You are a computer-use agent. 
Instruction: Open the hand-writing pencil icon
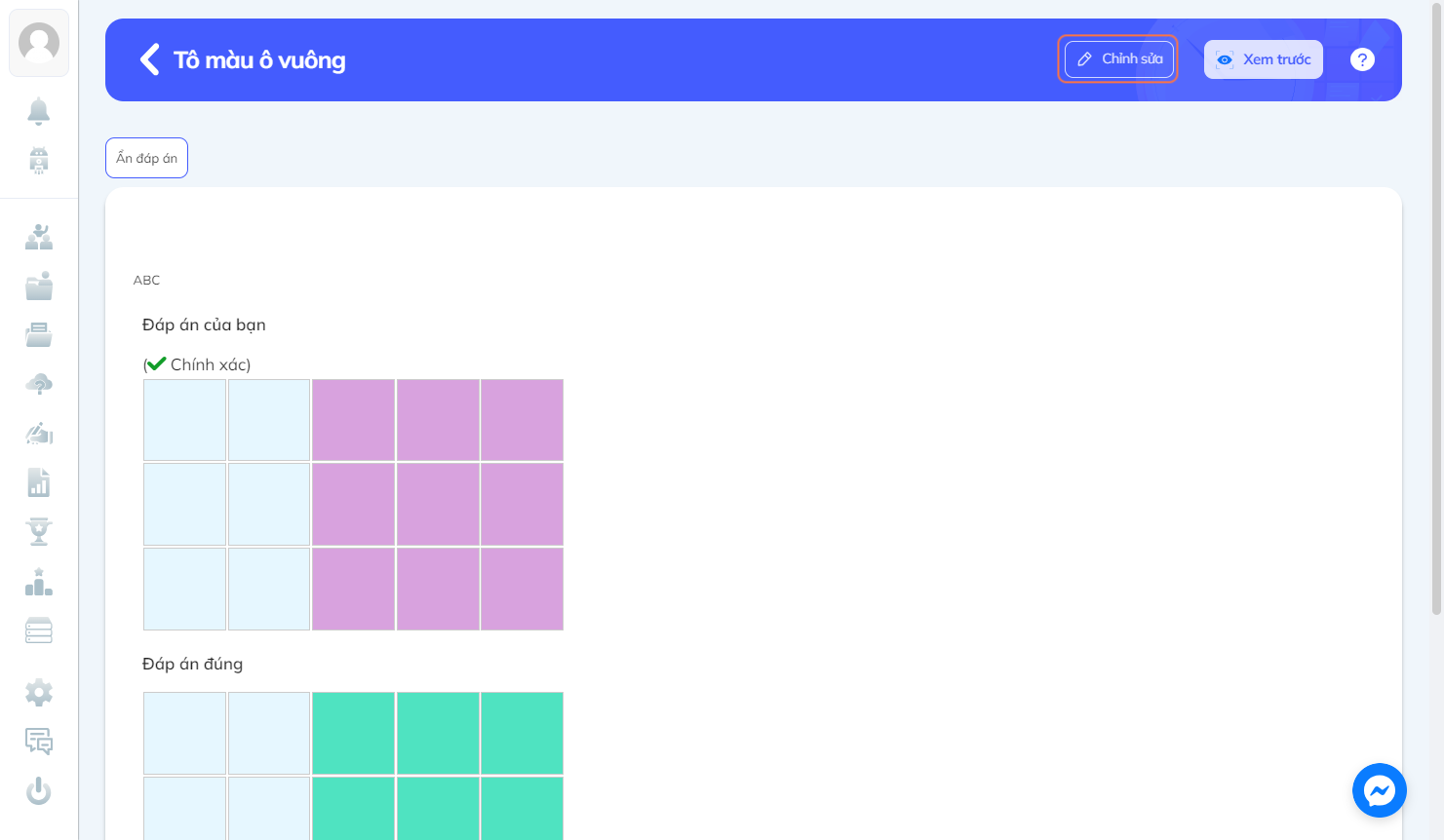[39, 433]
